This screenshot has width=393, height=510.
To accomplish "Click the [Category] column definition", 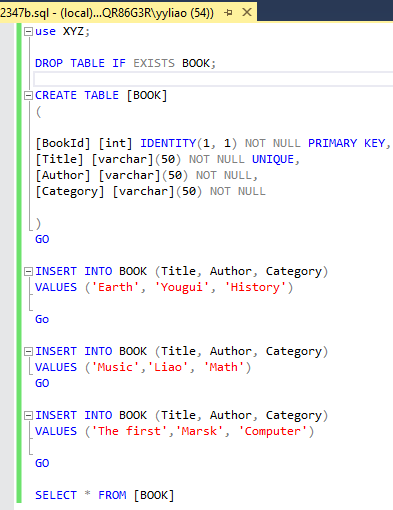I will (70, 191).
